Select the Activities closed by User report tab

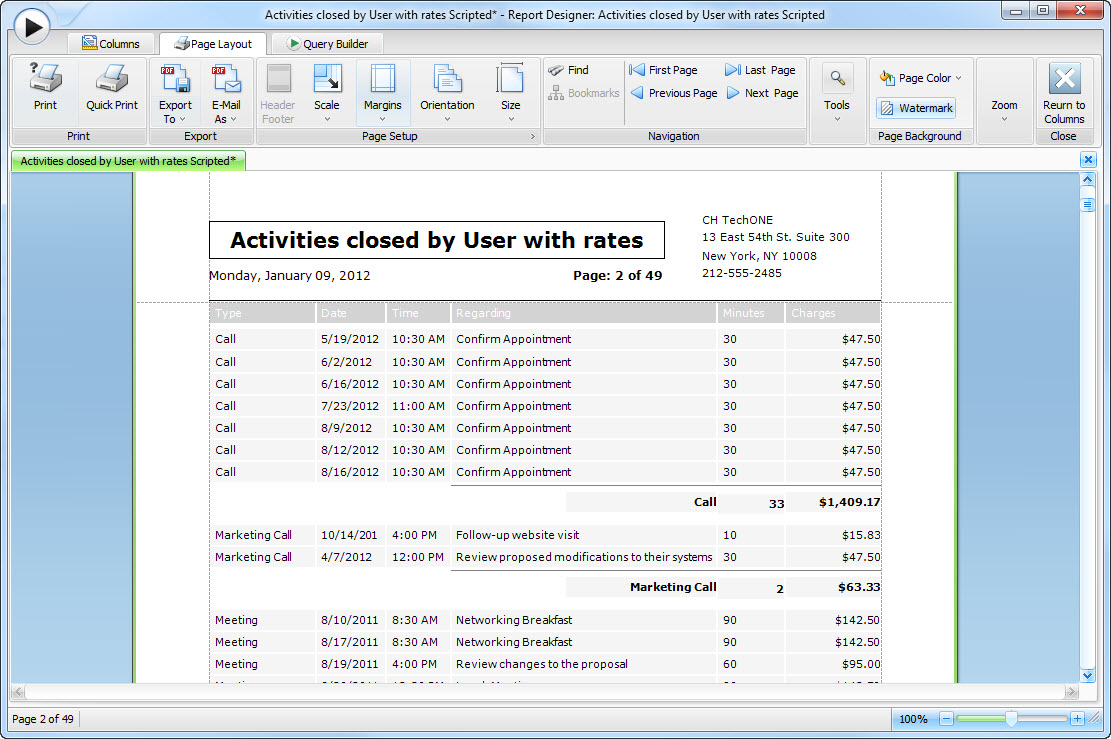click(128, 161)
